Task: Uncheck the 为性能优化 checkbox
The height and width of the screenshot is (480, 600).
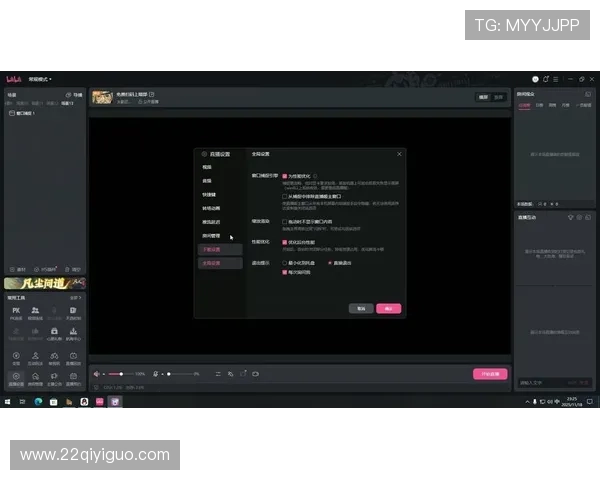Action: pos(285,175)
